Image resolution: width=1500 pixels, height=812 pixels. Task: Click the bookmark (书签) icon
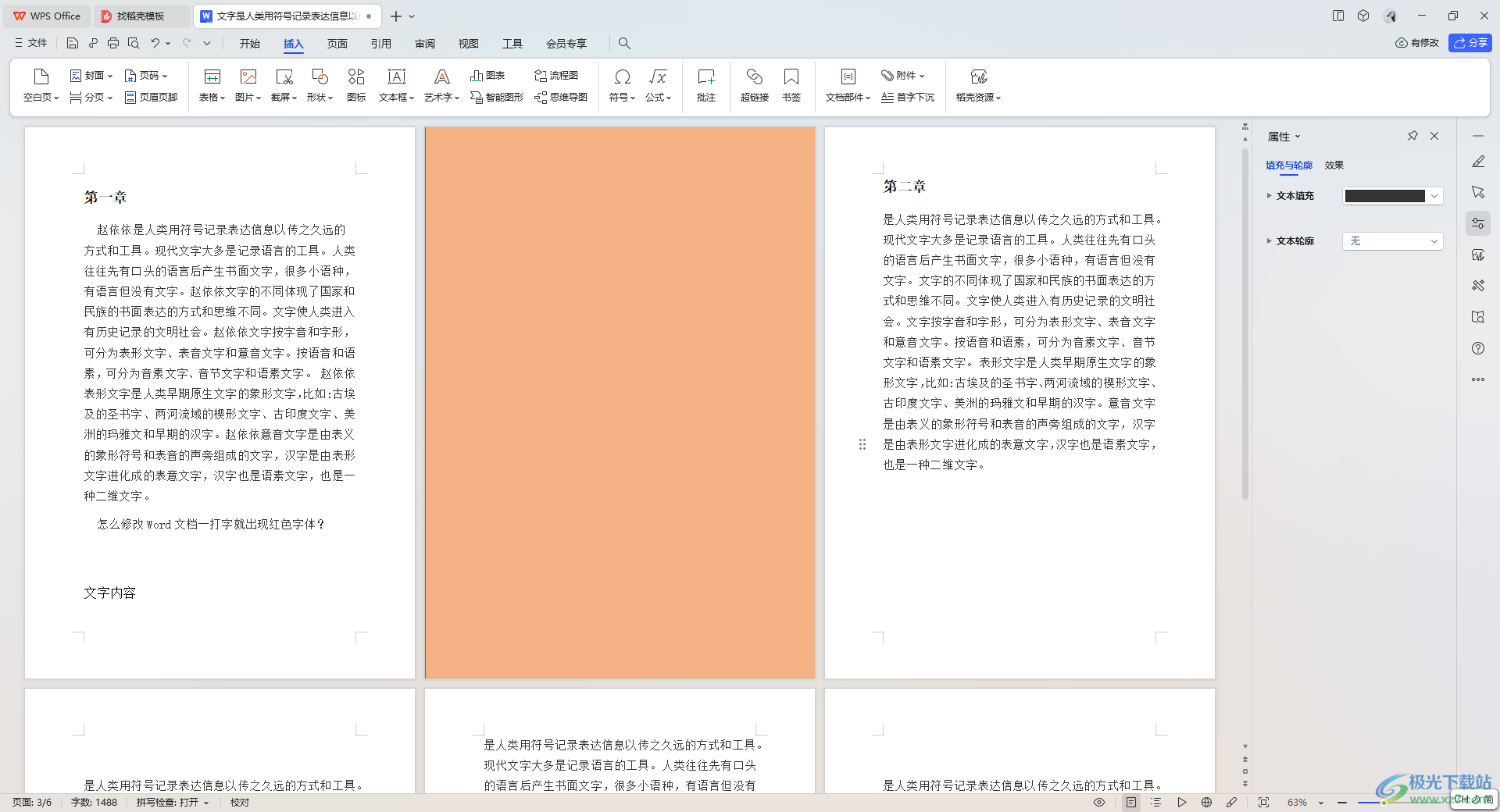(x=791, y=77)
